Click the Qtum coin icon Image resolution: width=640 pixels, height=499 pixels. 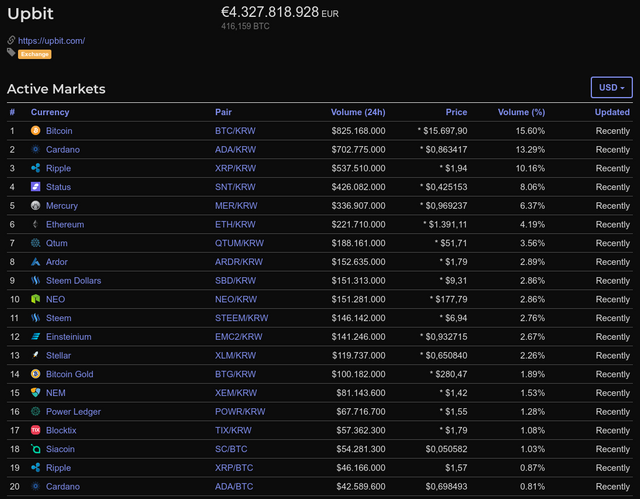click(36, 243)
